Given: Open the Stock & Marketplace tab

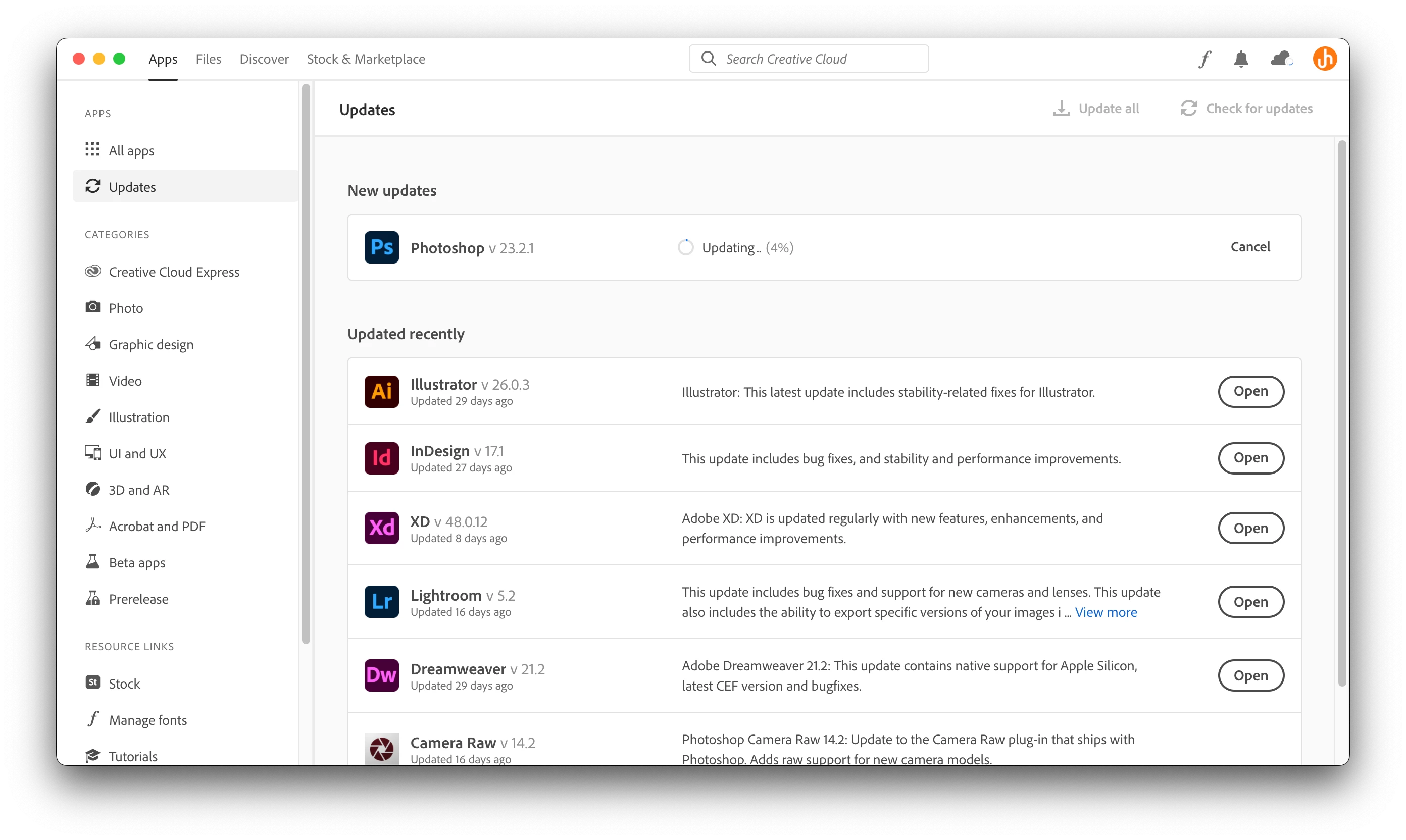Looking at the screenshot, I should (366, 59).
